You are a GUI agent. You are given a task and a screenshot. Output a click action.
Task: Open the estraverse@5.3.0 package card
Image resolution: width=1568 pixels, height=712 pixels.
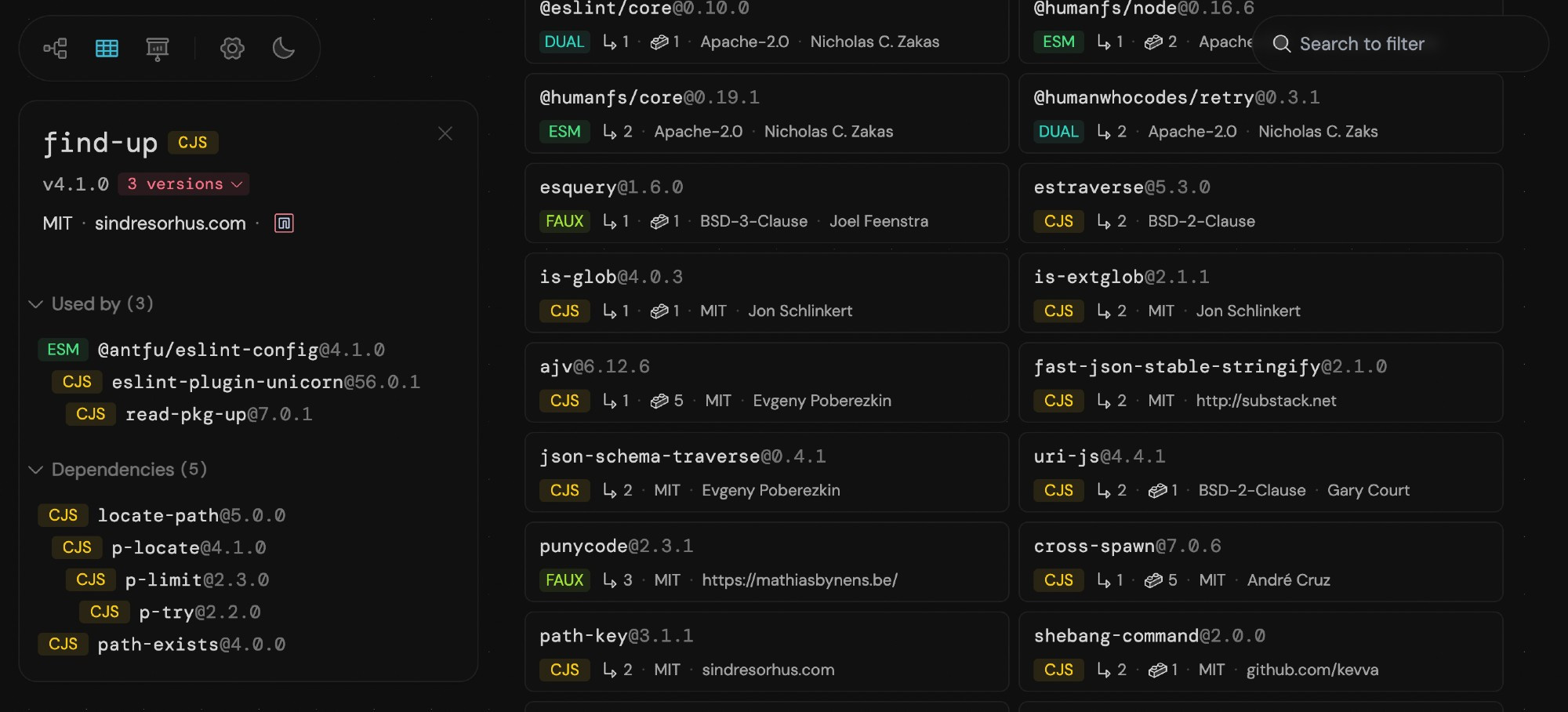(1260, 203)
